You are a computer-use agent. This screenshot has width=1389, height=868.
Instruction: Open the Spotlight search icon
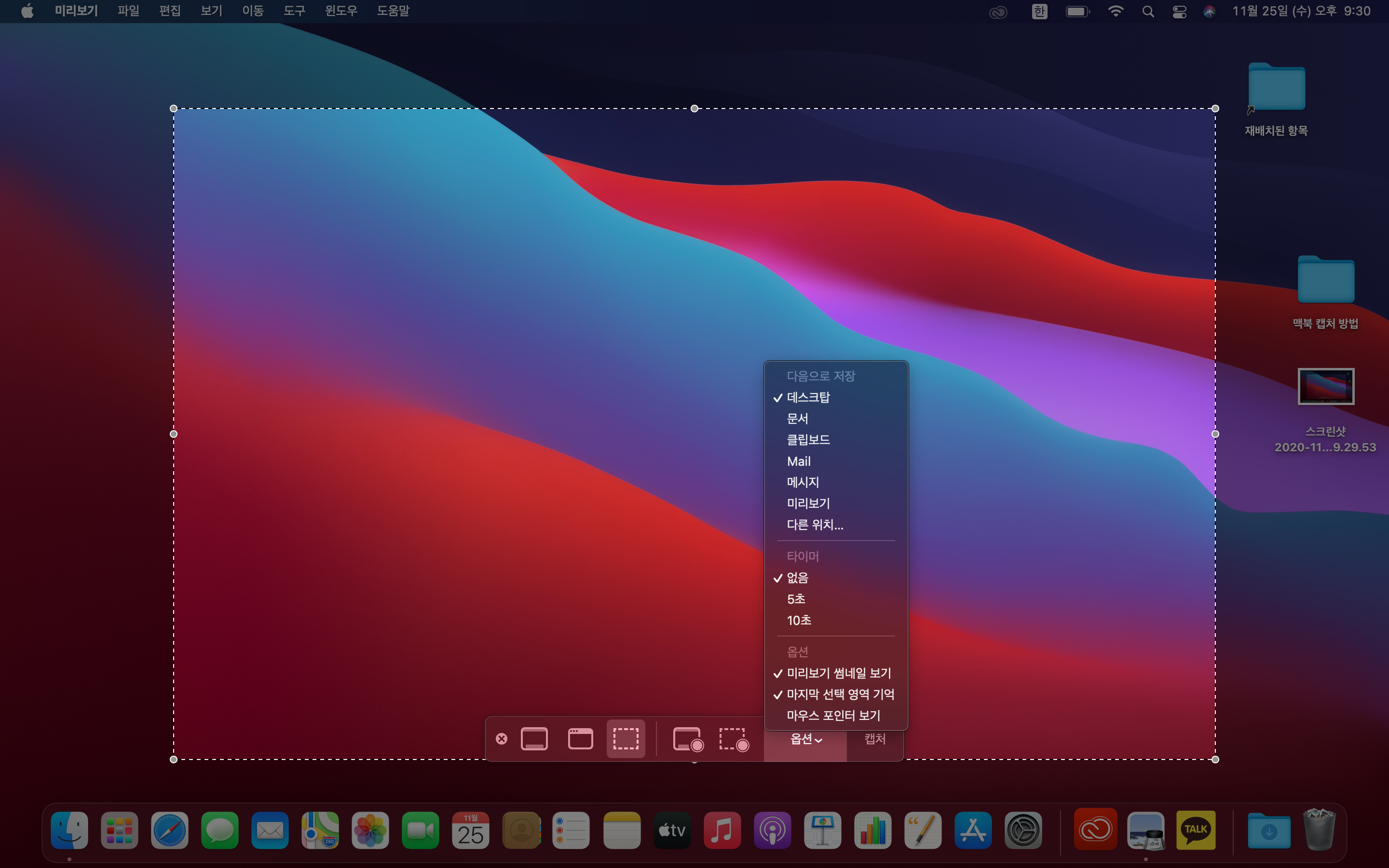(1147, 12)
